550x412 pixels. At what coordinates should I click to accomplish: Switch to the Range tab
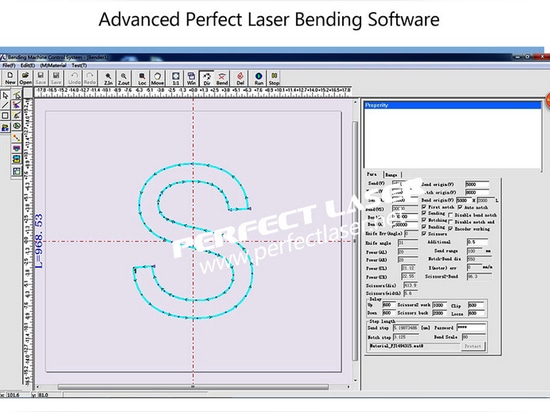[391, 175]
